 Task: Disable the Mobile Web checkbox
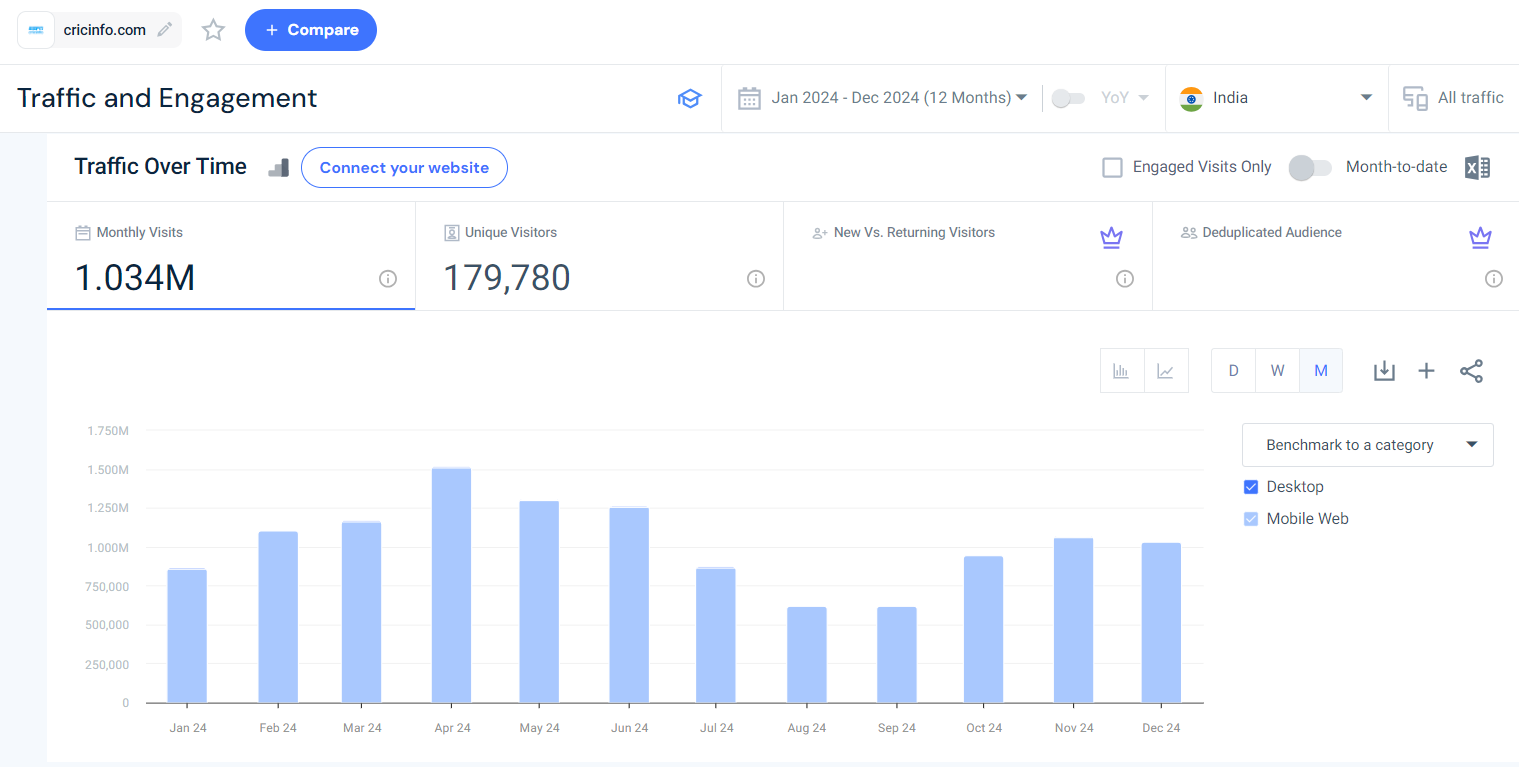point(1250,518)
